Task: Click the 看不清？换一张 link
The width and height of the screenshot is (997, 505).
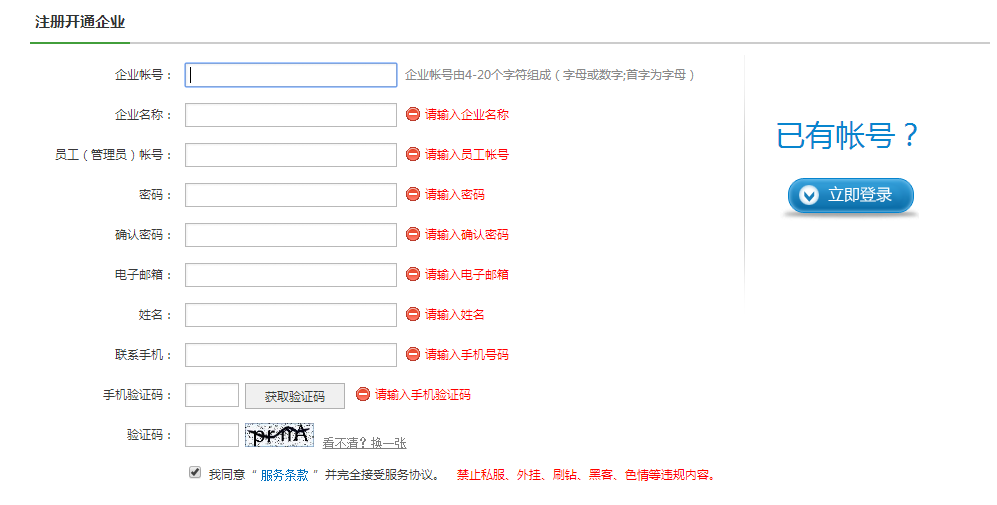Action: [364, 443]
